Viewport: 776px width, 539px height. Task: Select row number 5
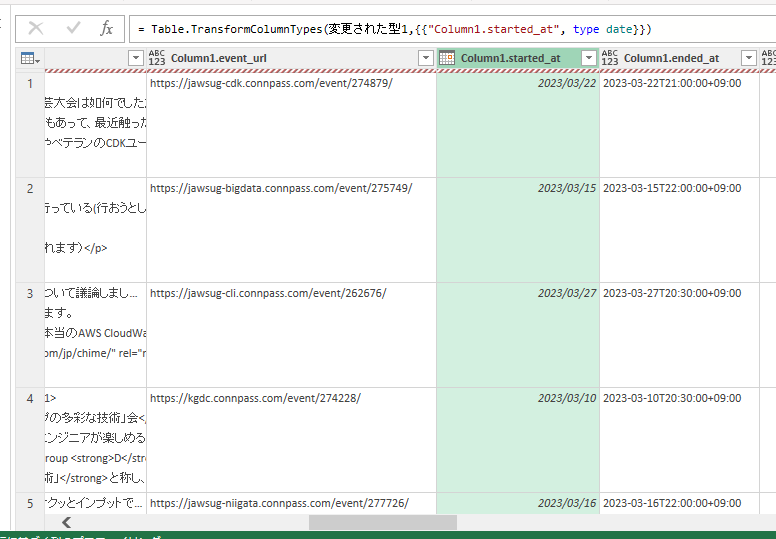(30, 503)
